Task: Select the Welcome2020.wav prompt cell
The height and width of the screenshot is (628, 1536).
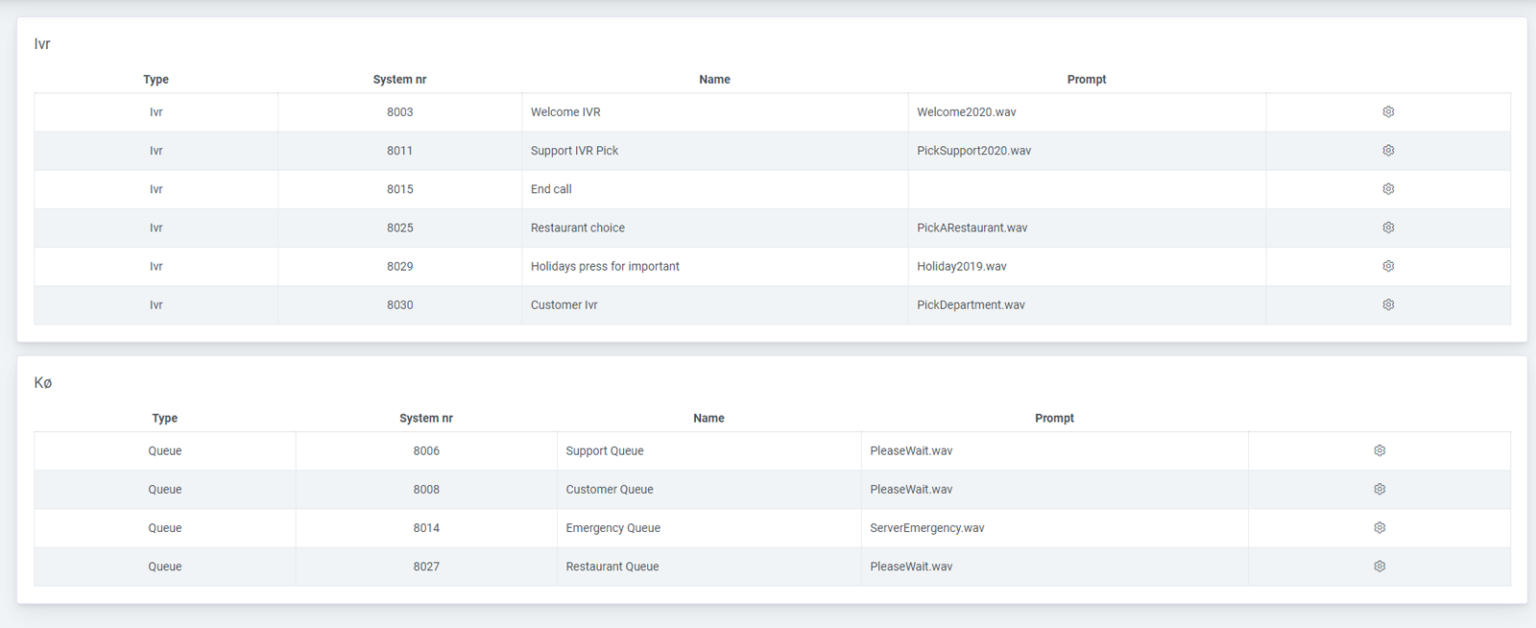Action: click(x=966, y=112)
